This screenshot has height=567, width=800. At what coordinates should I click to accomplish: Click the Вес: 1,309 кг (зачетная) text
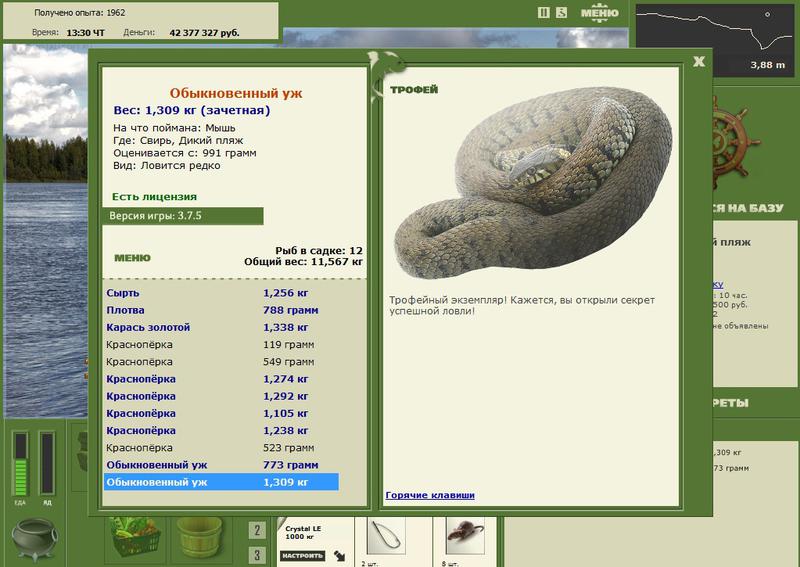coord(192,110)
